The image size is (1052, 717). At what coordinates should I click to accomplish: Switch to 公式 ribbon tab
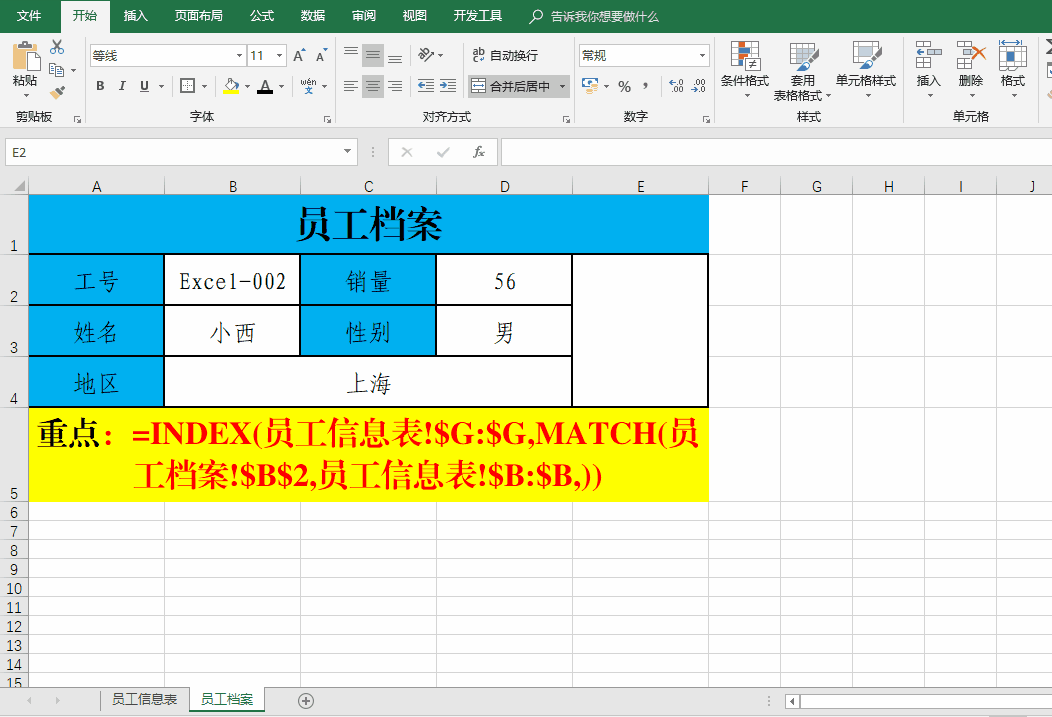(x=262, y=16)
